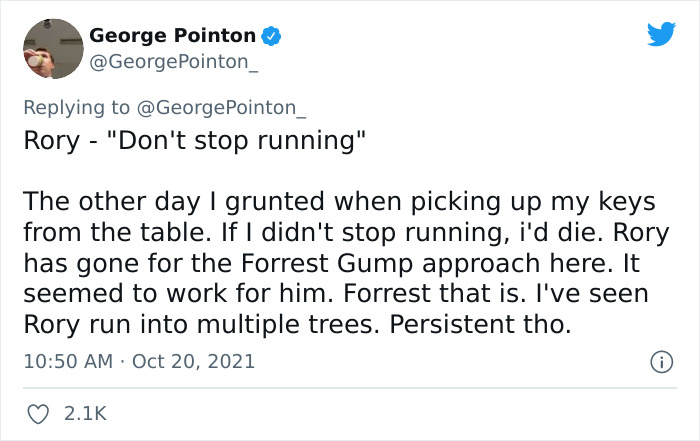This screenshot has width=700, height=441.
Task: Click the @GeorgePointon_ mention after Replying to
Action: [x=224, y=107]
